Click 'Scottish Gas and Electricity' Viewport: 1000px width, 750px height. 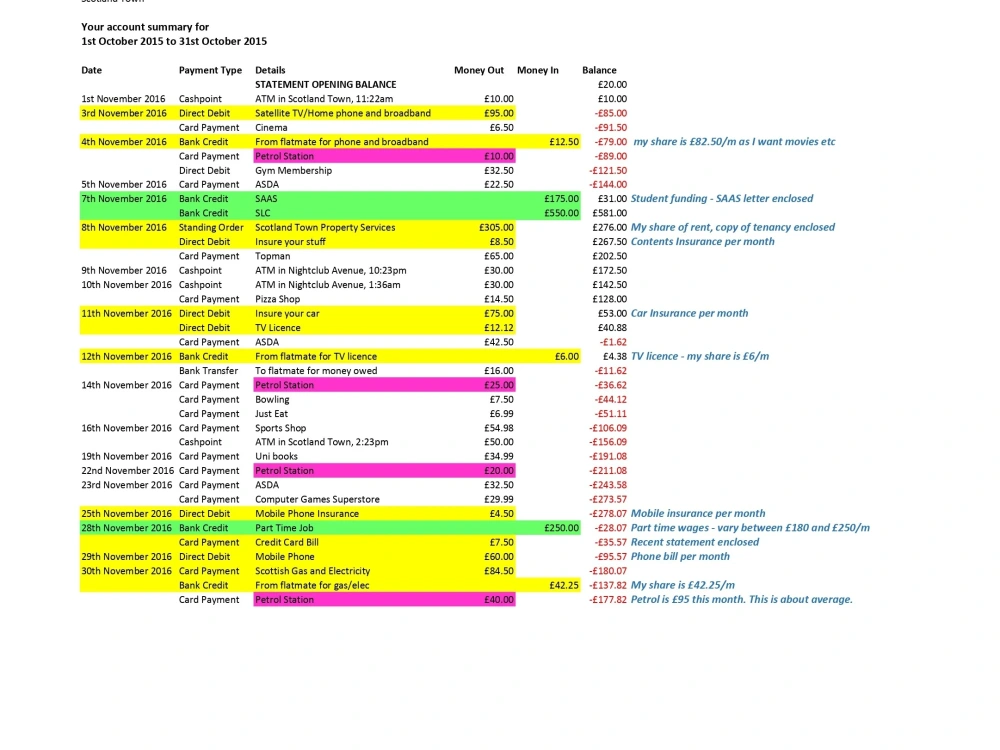[x=312, y=571]
